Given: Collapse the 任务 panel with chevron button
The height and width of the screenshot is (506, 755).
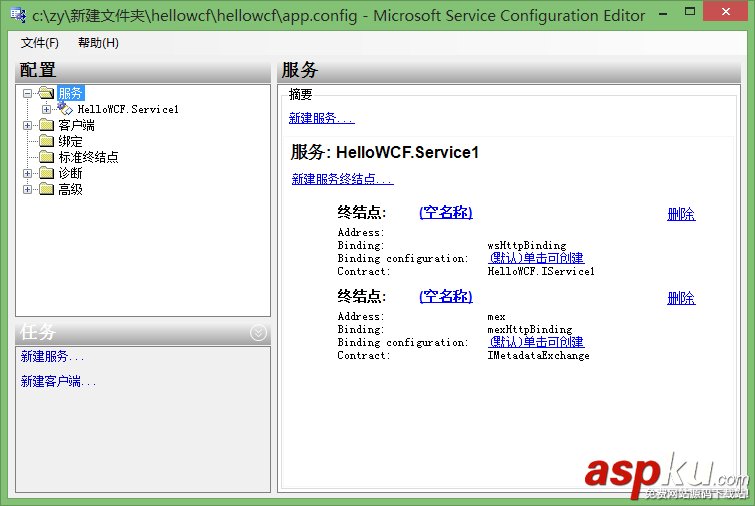Looking at the screenshot, I should [259, 332].
